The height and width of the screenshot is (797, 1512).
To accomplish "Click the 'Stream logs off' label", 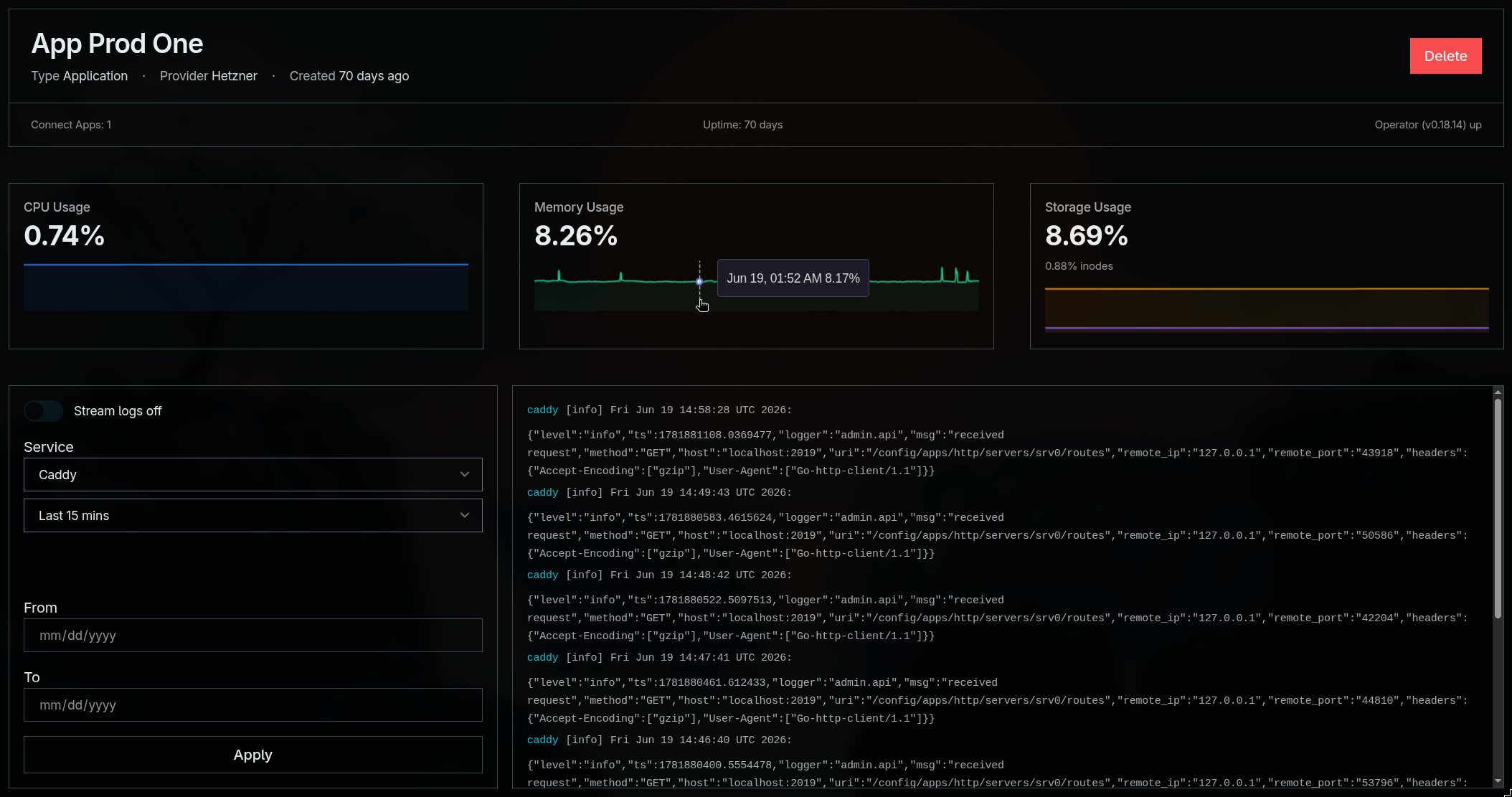I will pyautogui.click(x=118, y=411).
